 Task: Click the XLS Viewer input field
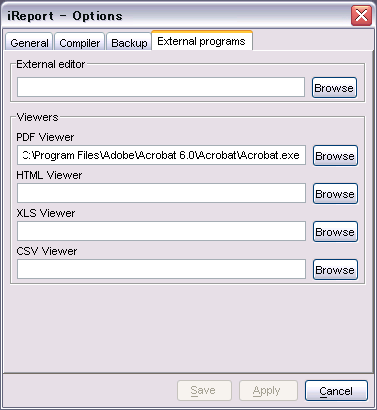click(x=161, y=231)
